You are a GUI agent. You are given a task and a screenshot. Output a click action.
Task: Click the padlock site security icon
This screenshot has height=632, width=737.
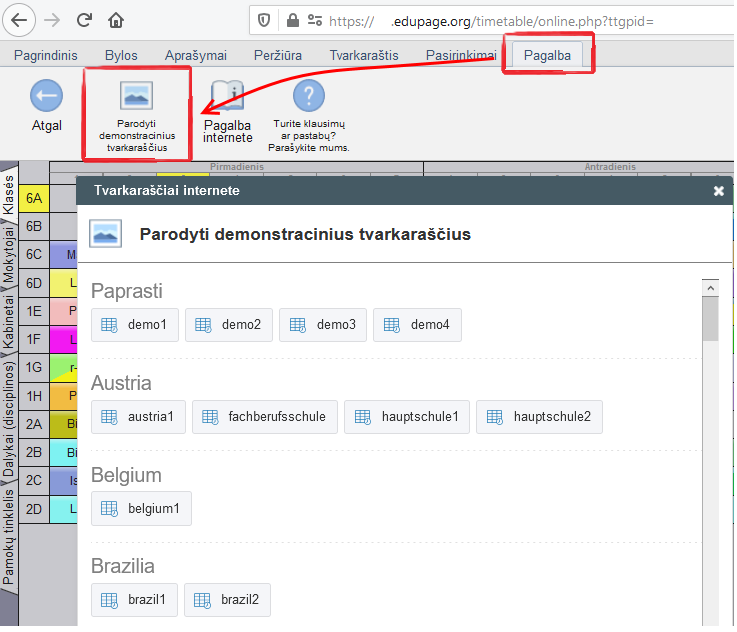click(x=293, y=20)
